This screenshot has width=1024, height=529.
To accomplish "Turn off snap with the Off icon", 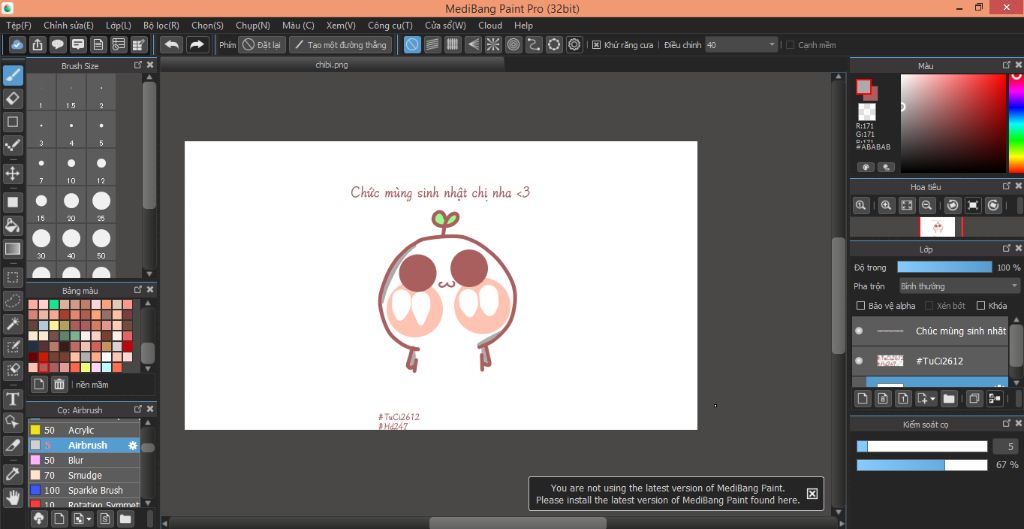I will 412,44.
